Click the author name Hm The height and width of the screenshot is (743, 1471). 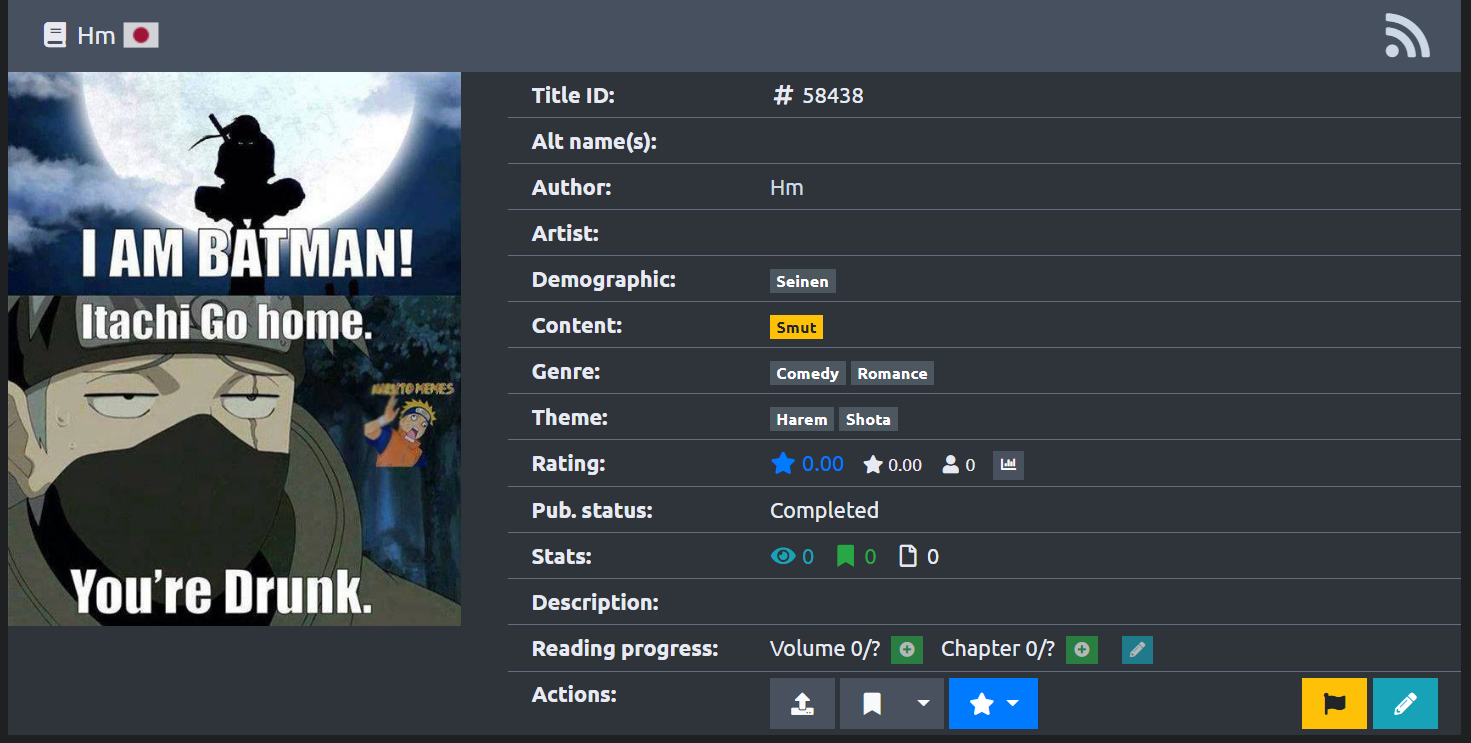786,188
